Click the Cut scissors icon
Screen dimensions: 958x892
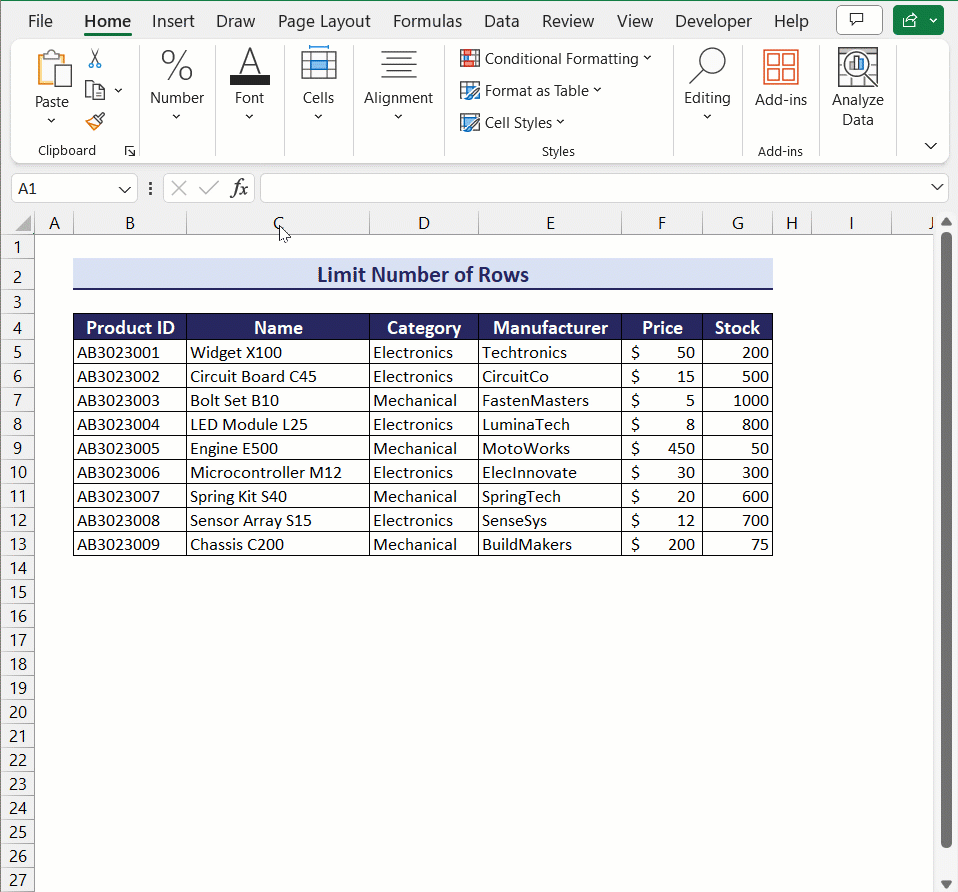[95, 59]
